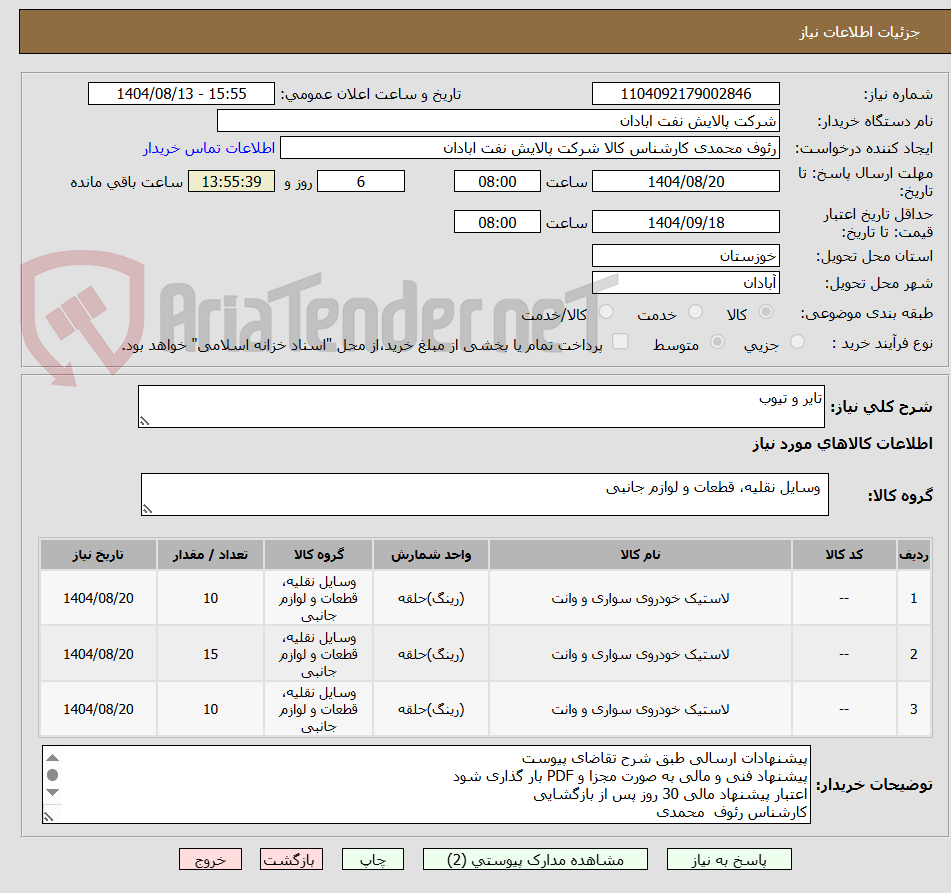Select the جزيي purchase process option

(x=797, y=340)
